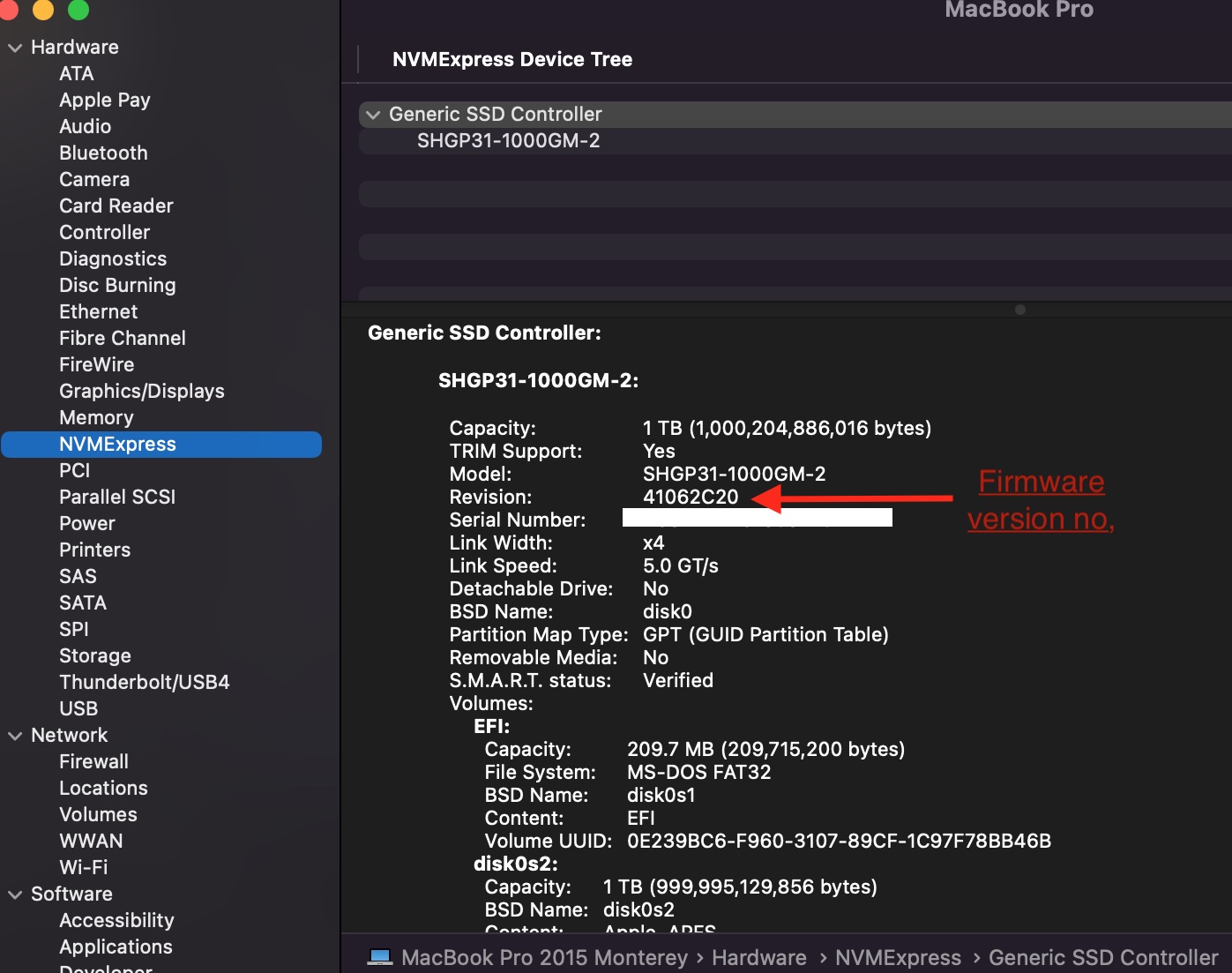Open the Printers hardware entry
This screenshot has width=1232, height=973.
click(95, 550)
